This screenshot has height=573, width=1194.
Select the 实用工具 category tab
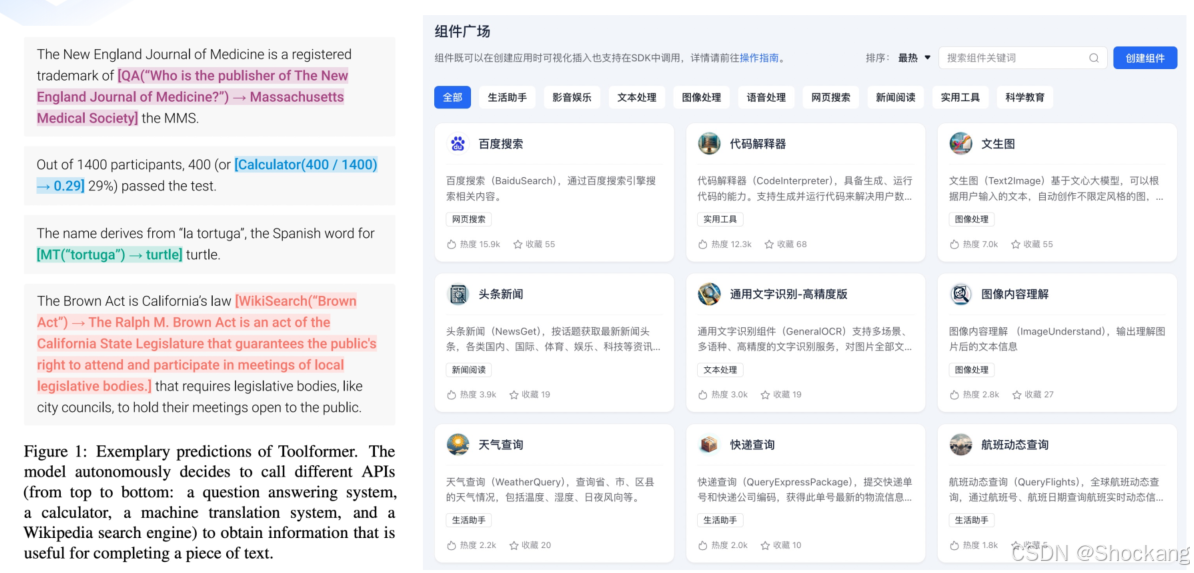(x=960, y=98)
